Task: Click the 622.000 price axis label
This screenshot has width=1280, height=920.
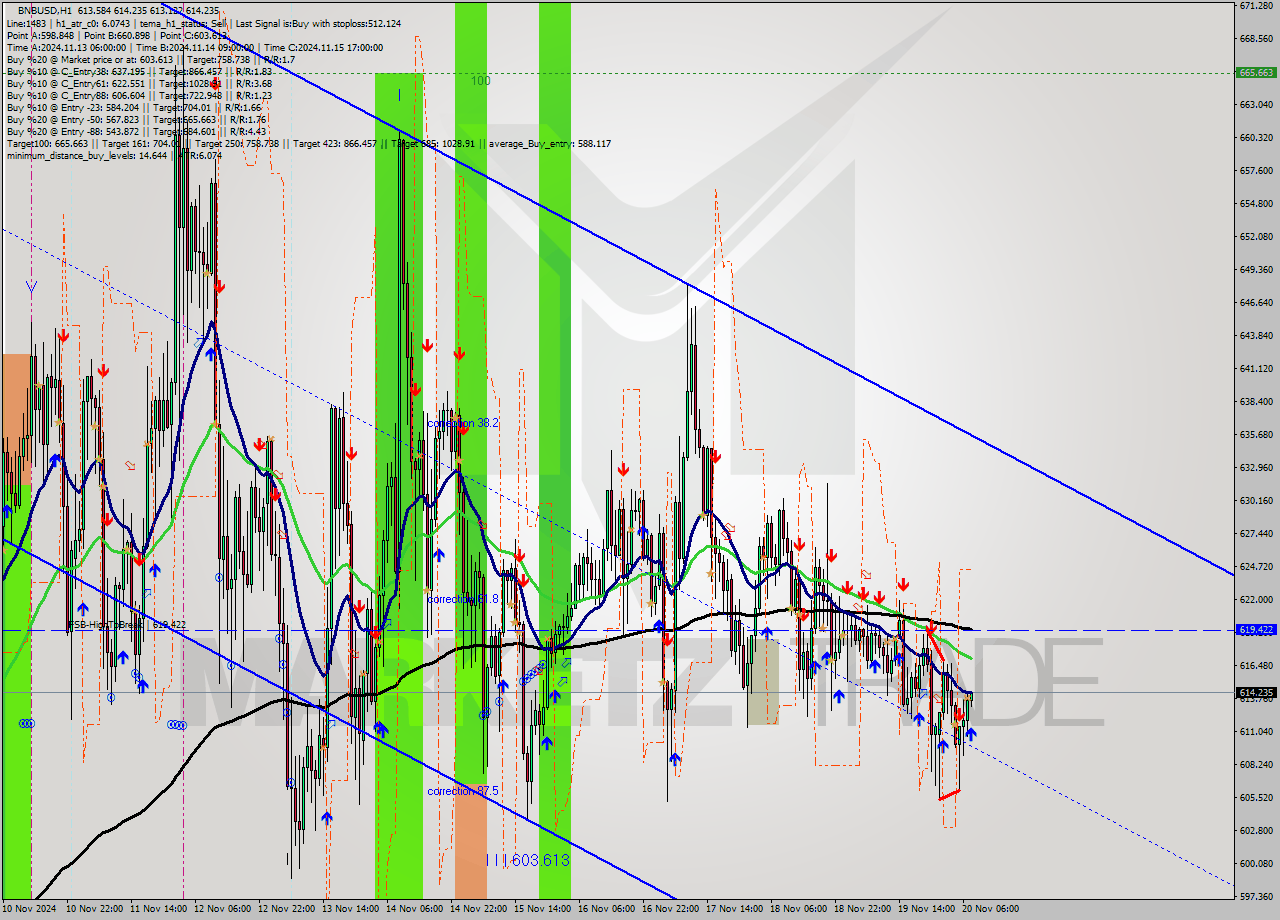Action: (x=1256, y=599)
